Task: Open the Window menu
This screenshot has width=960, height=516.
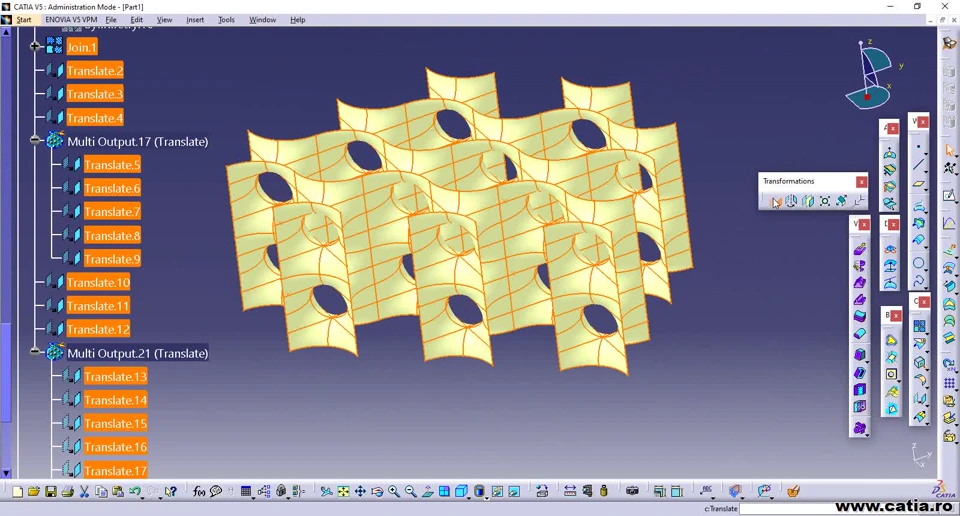Action: pos(263,20)
